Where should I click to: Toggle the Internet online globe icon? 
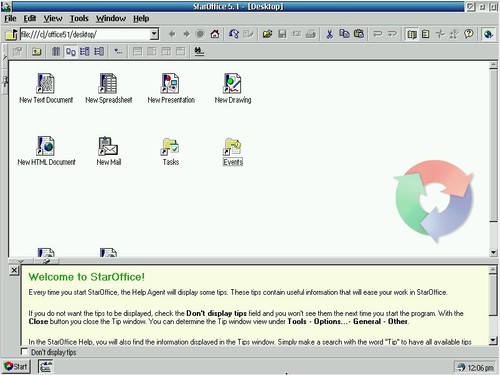(488, 34)
